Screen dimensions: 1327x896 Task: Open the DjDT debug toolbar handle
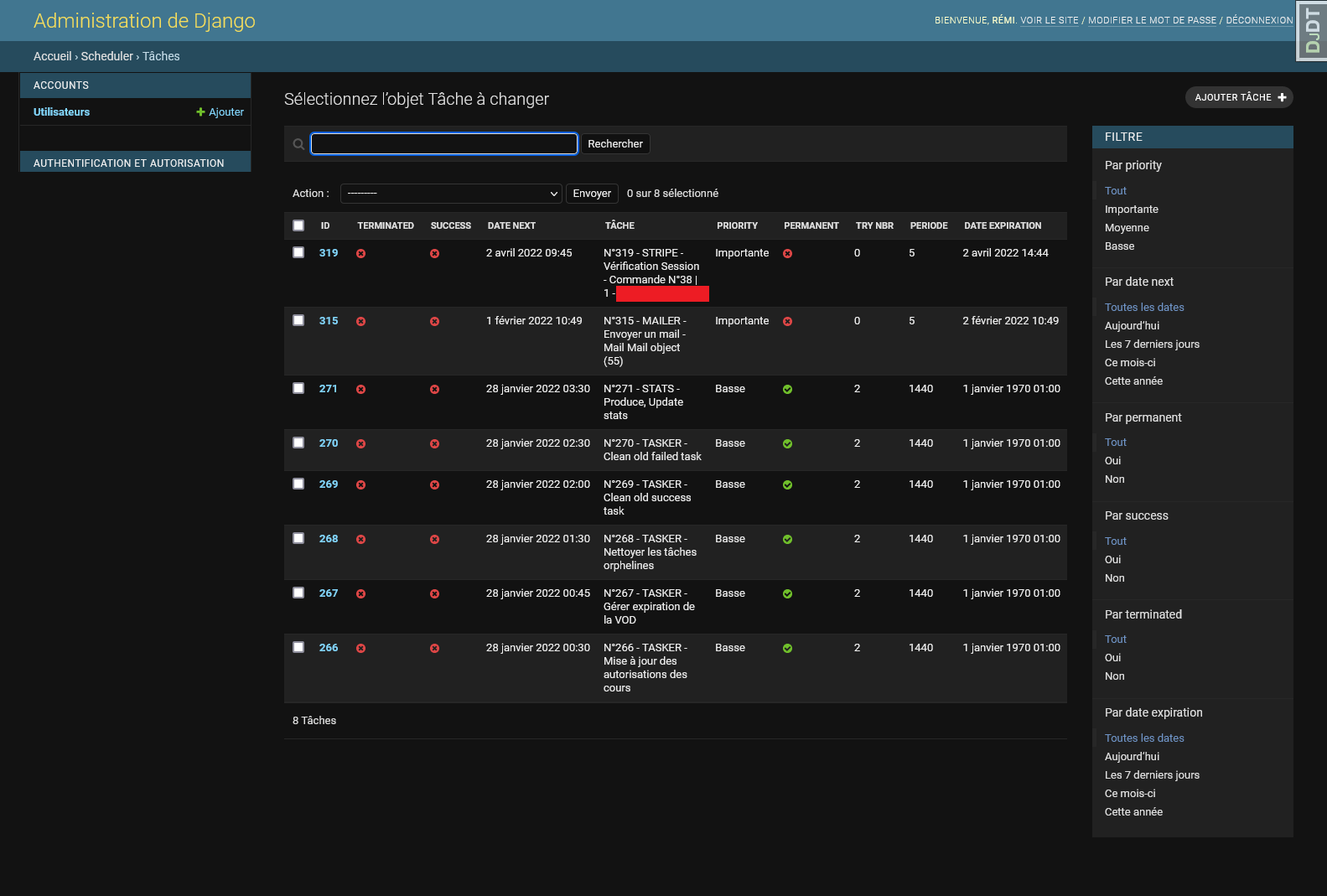coord(1312,31)
